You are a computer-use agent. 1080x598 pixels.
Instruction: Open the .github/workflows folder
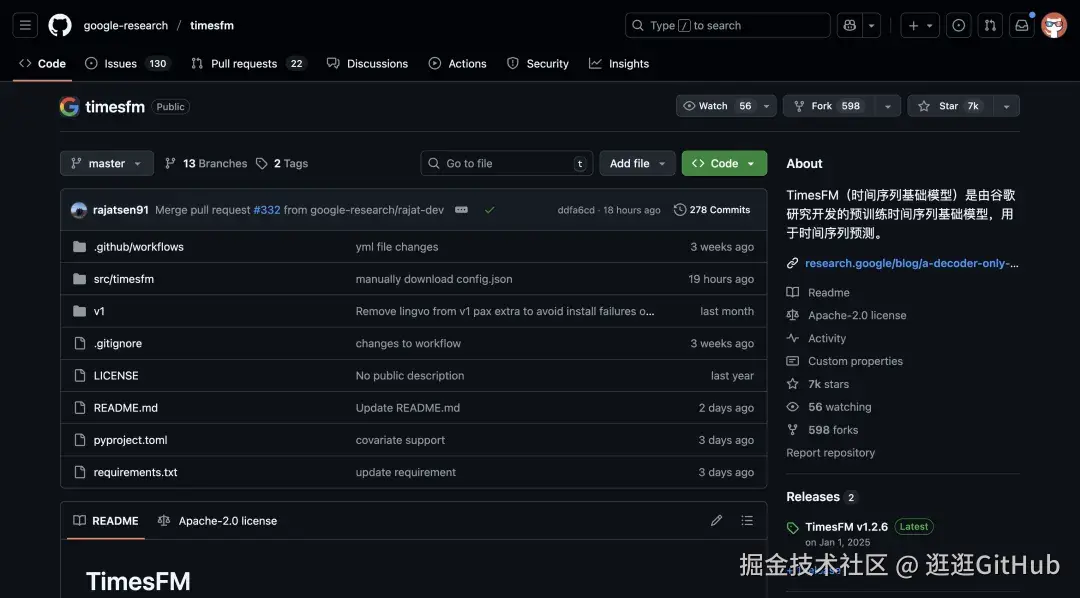(138, 247)
